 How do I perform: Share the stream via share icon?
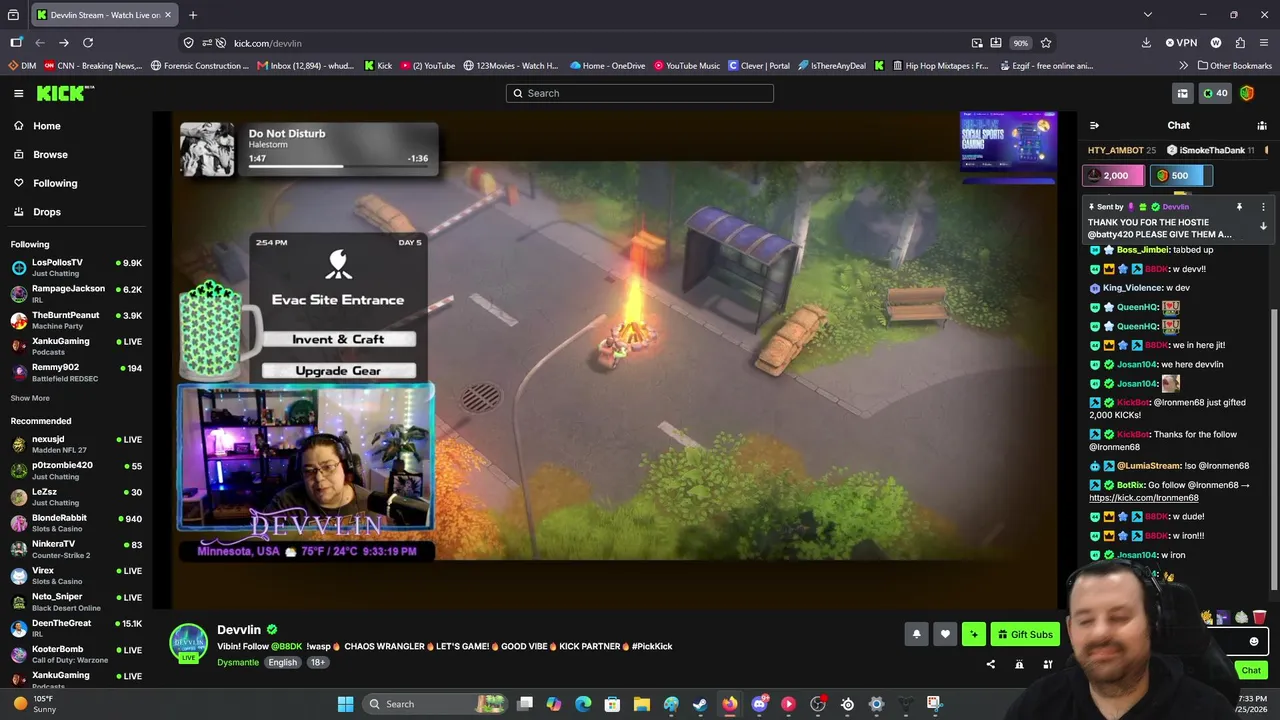[x=991, y=664]
